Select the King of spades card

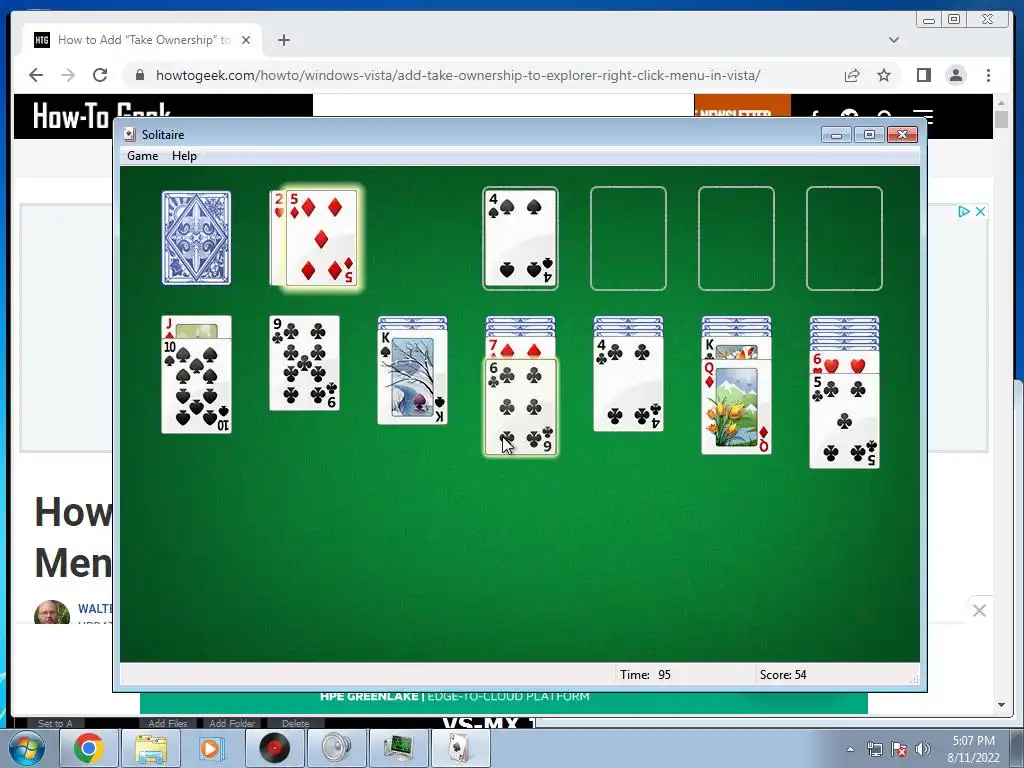413,377
